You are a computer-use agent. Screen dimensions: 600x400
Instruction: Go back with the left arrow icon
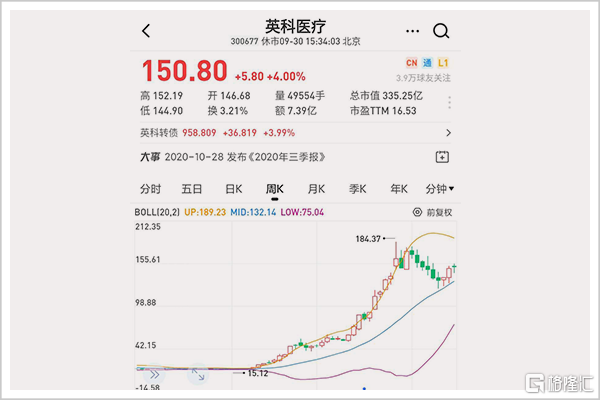click(x=146, y=31)
